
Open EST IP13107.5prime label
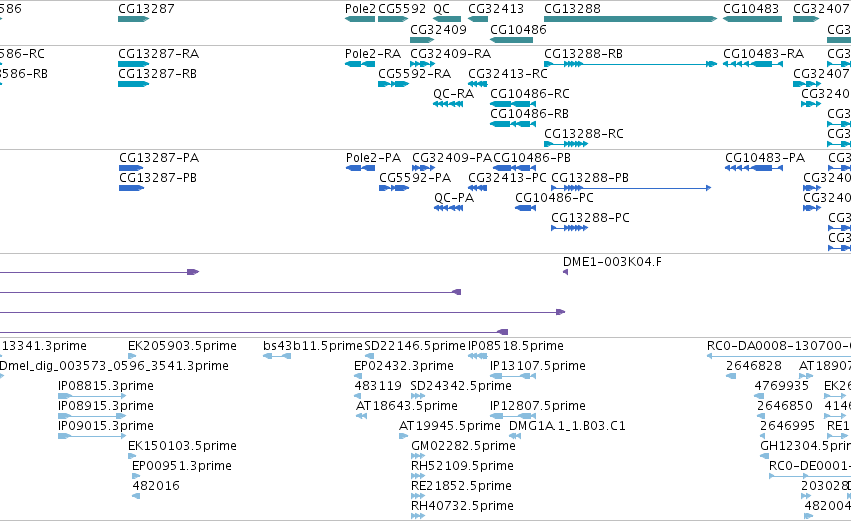click(x=538, y=366)
